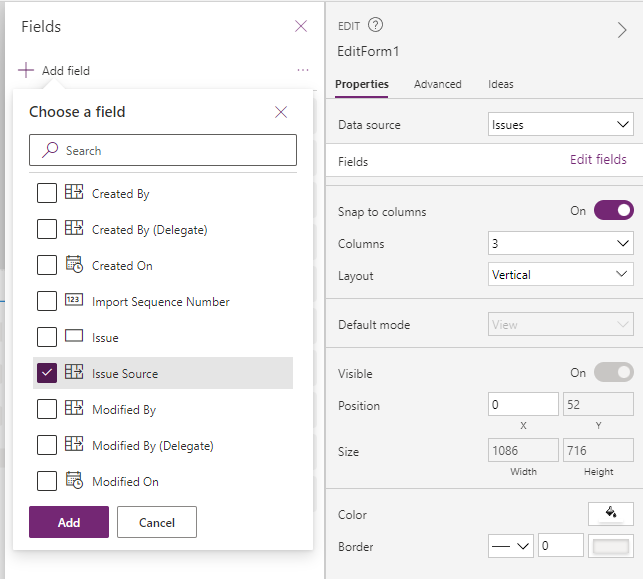Open the Color fill paint bucket picker
This screenshot has height=579, width=643.
[611, 514]
